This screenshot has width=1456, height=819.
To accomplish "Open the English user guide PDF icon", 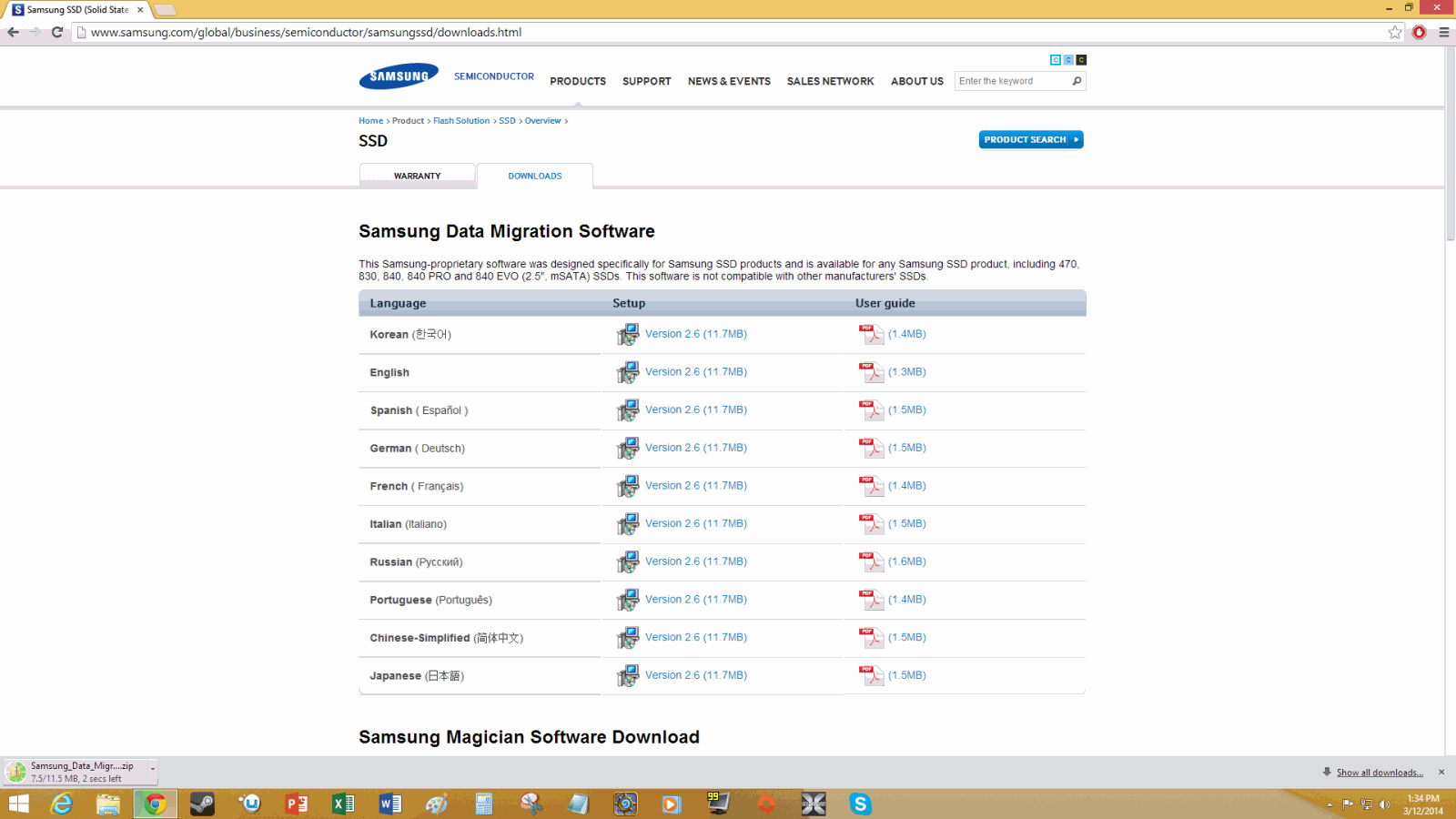I will 871,372.
